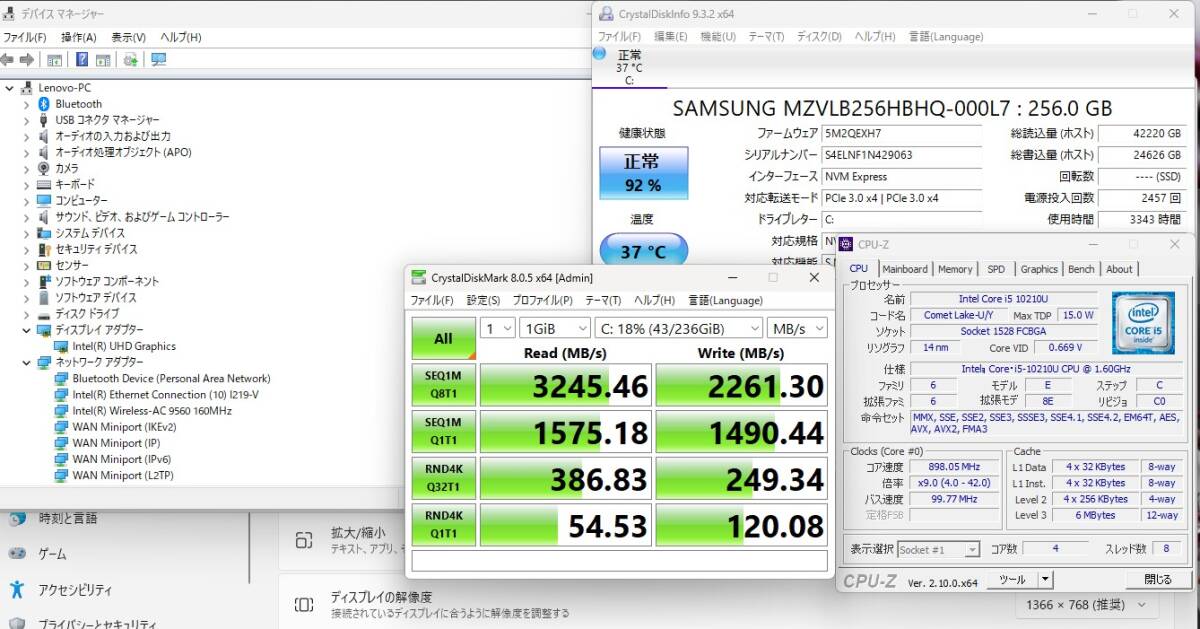The width and height of the screenshot is (1200, 629).
Task: Run SEQ1M Q8T1 test
Action: click(x=443, y=385)
